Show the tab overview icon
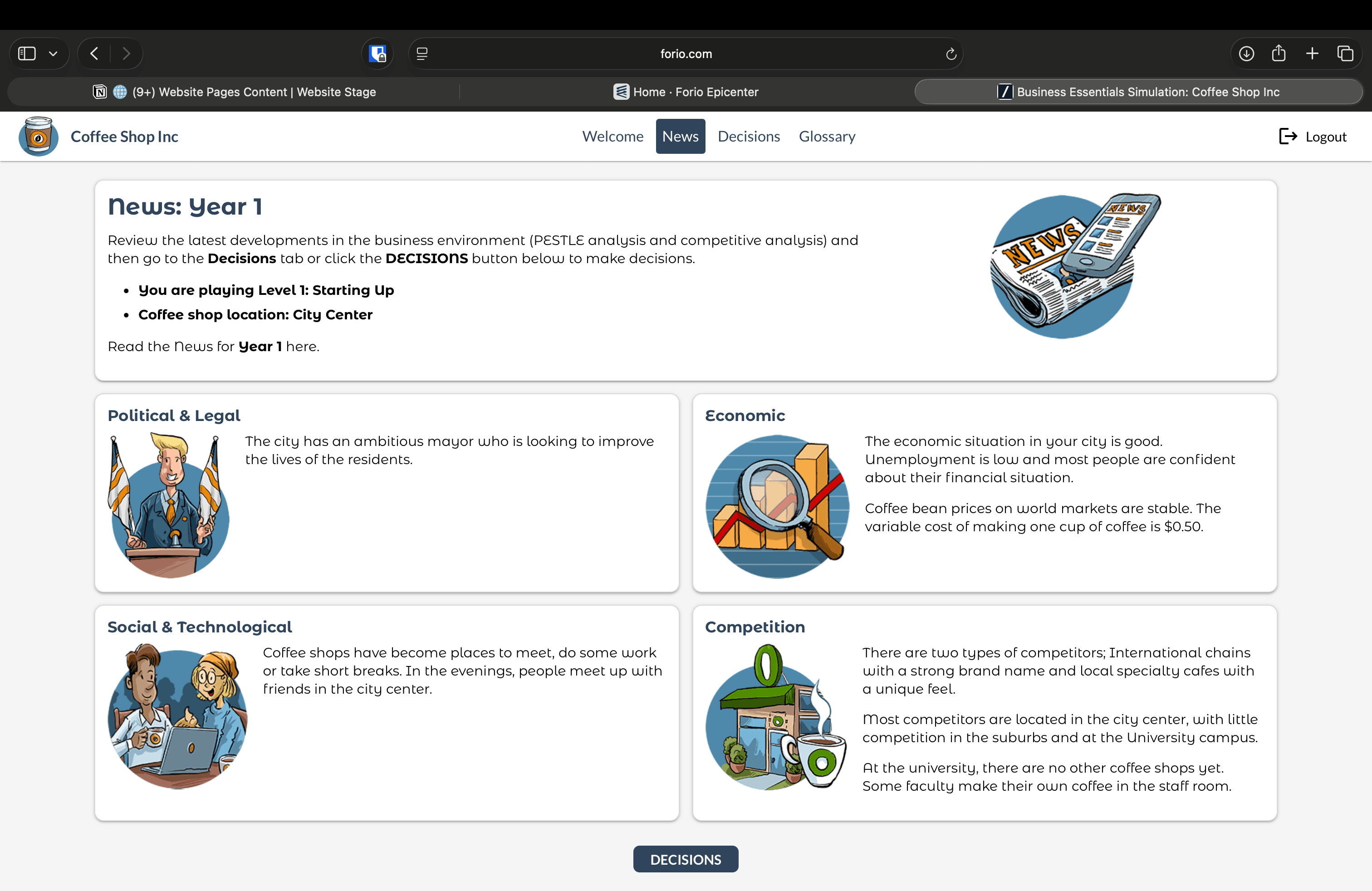Screen dimensions: 1372x891 (x=1345, y=54)
